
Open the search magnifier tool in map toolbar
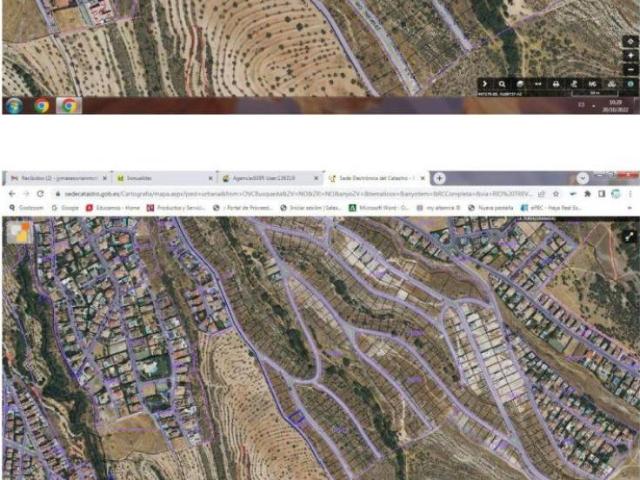coord(502,84)
